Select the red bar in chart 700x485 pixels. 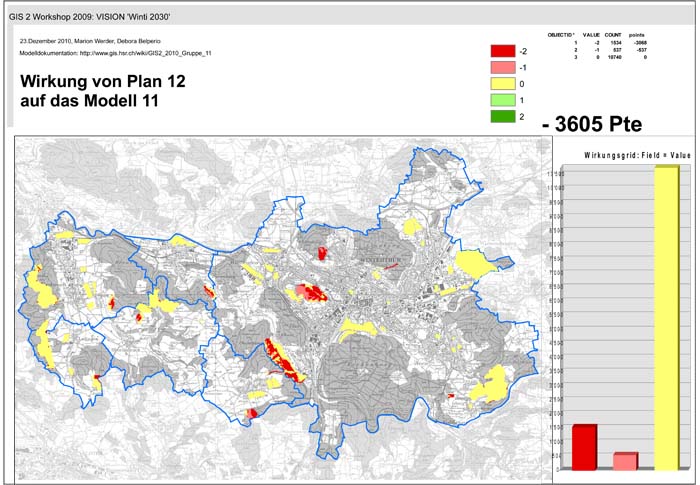point(584,447)
